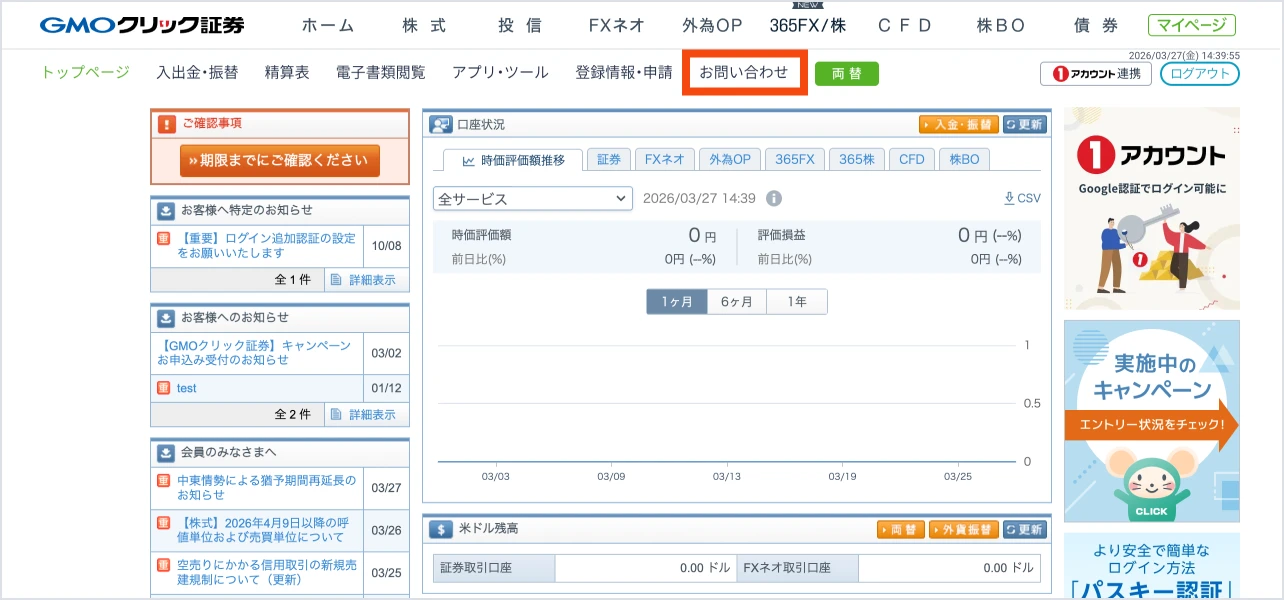This screenshot has height=600, width=1284.
Task: Open the お問い合わせ menu item
Action: coord(743,72)
